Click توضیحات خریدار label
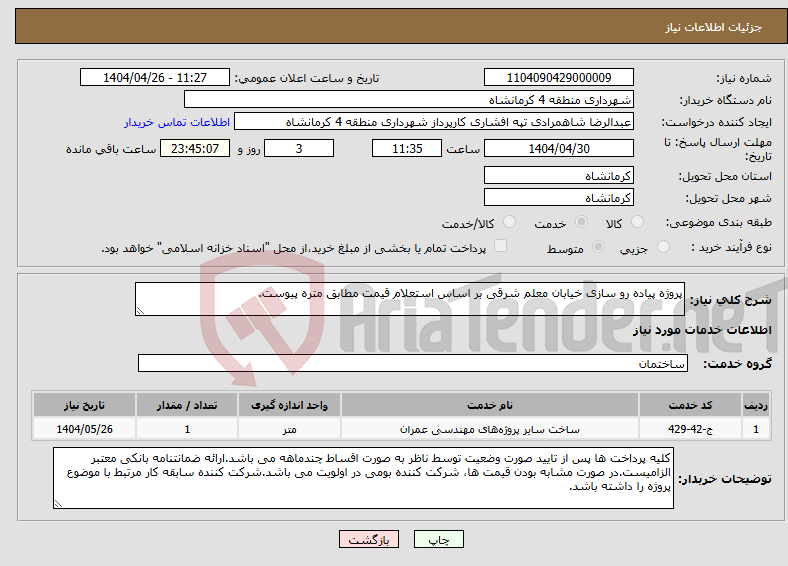 point(725,479)
